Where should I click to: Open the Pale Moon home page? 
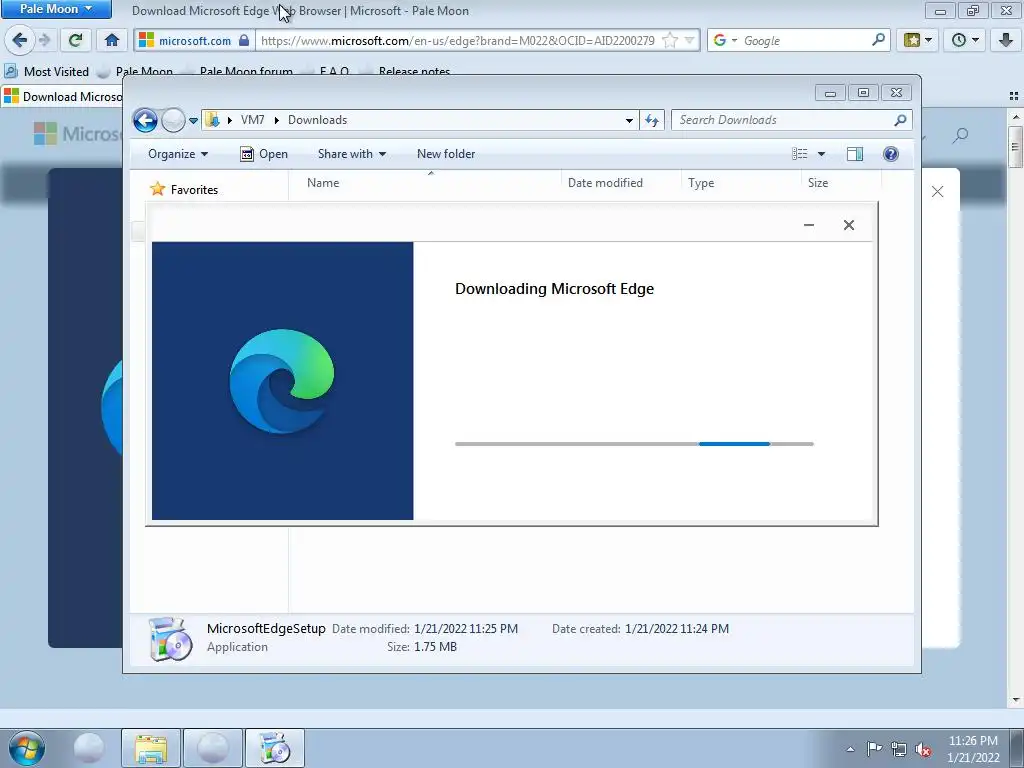pos(112,40)
